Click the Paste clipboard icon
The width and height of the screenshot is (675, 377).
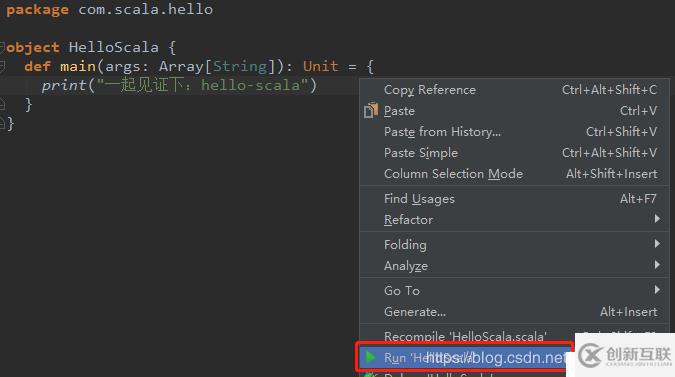tap(371, 111)
